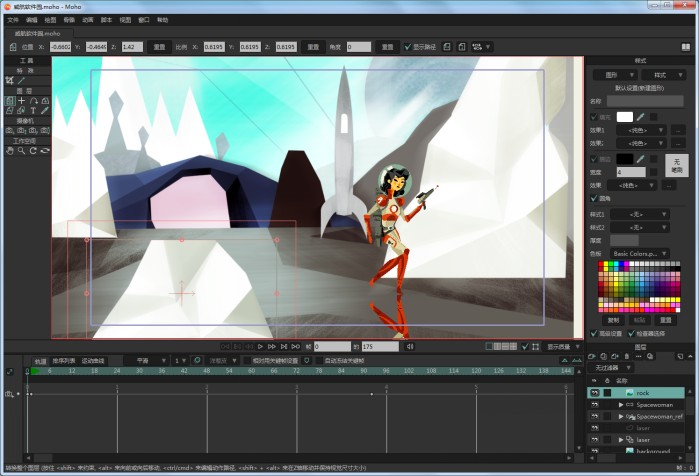Screen dimensions: 699x476
Task: Click the scale reset button
Action: coord(313,47)
